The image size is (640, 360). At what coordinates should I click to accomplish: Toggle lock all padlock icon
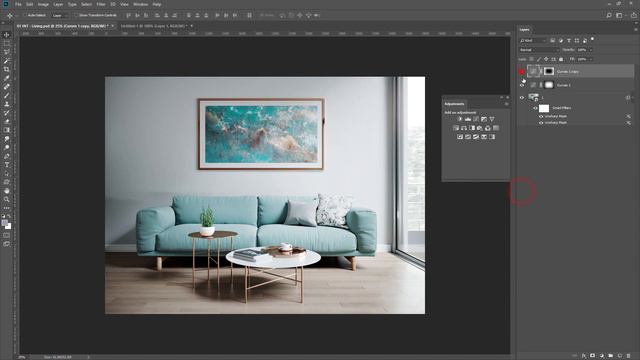coord(561,59)
